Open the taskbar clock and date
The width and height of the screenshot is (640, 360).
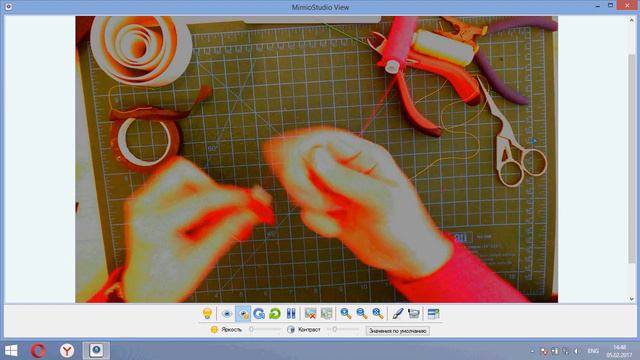coord(619,351)
